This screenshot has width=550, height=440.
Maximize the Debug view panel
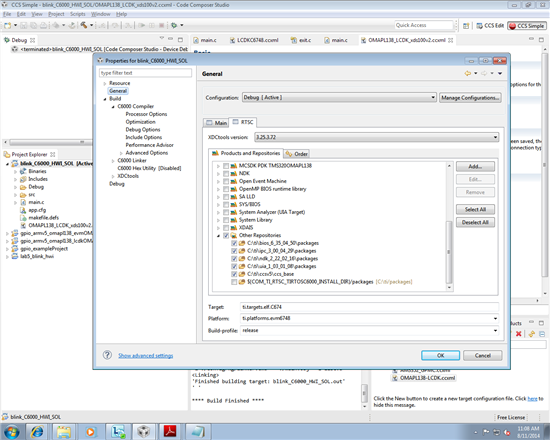click(180, 39)
